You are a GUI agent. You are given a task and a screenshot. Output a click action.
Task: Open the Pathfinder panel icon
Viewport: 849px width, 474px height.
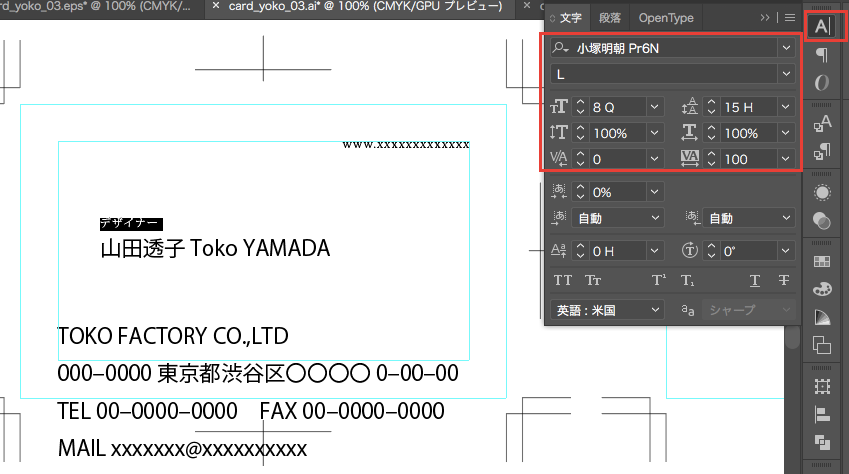click(822, 441)
